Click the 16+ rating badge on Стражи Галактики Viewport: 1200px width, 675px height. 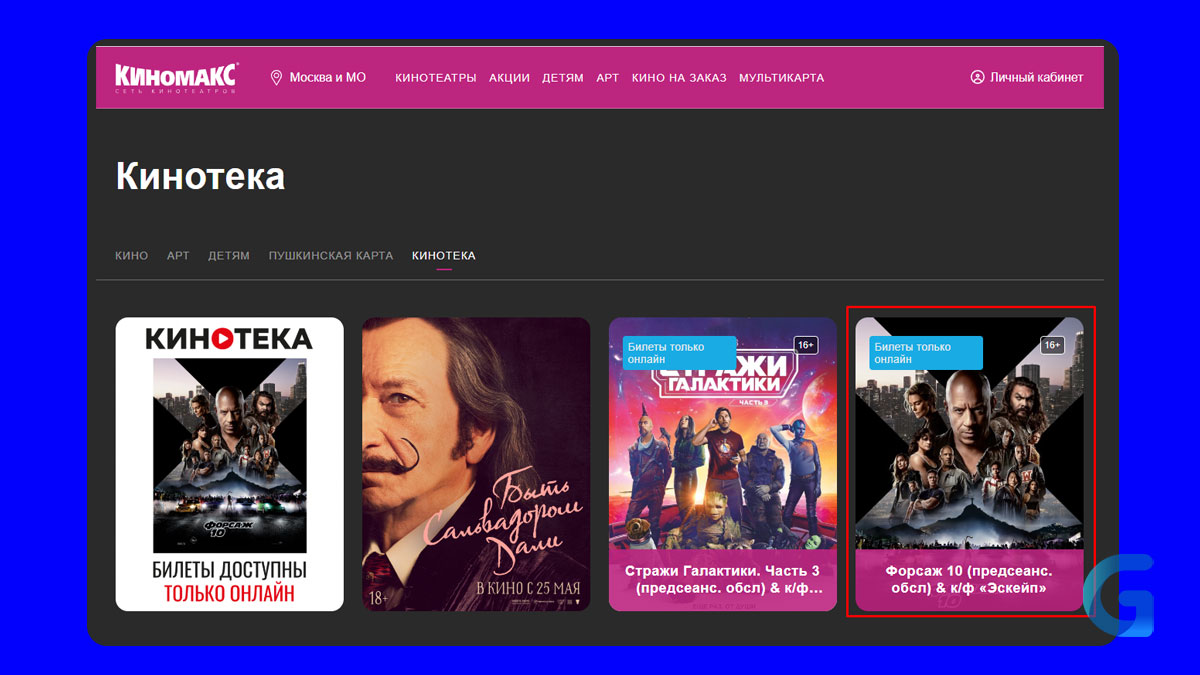[806, 345]
